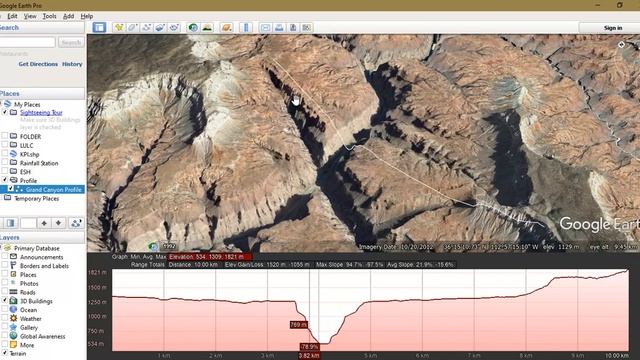Collapse the Layers panel header

tap(42, 237)
